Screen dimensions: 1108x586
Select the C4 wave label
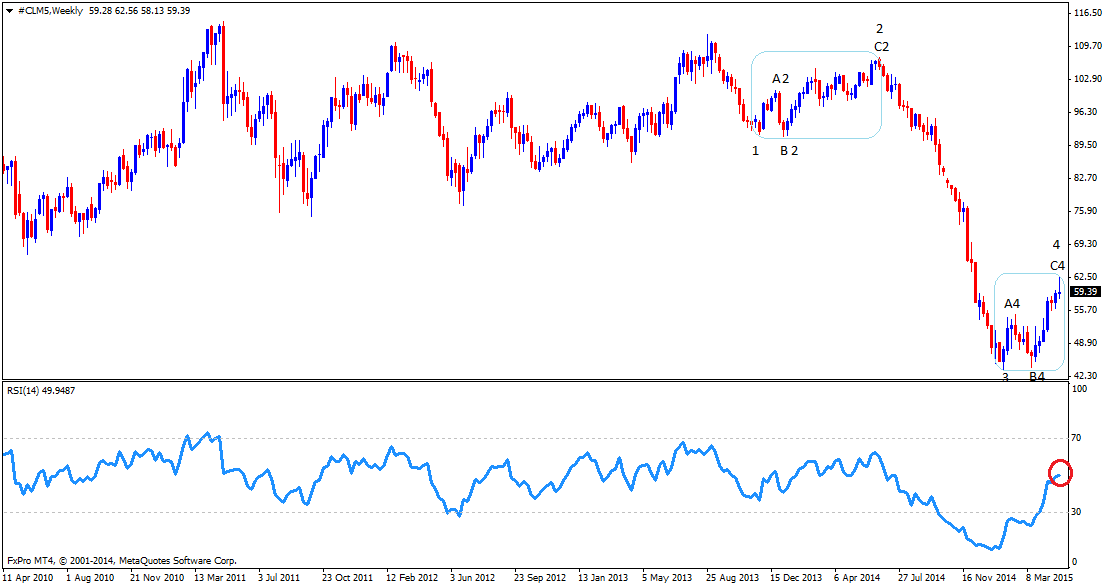pos(1057,265)
